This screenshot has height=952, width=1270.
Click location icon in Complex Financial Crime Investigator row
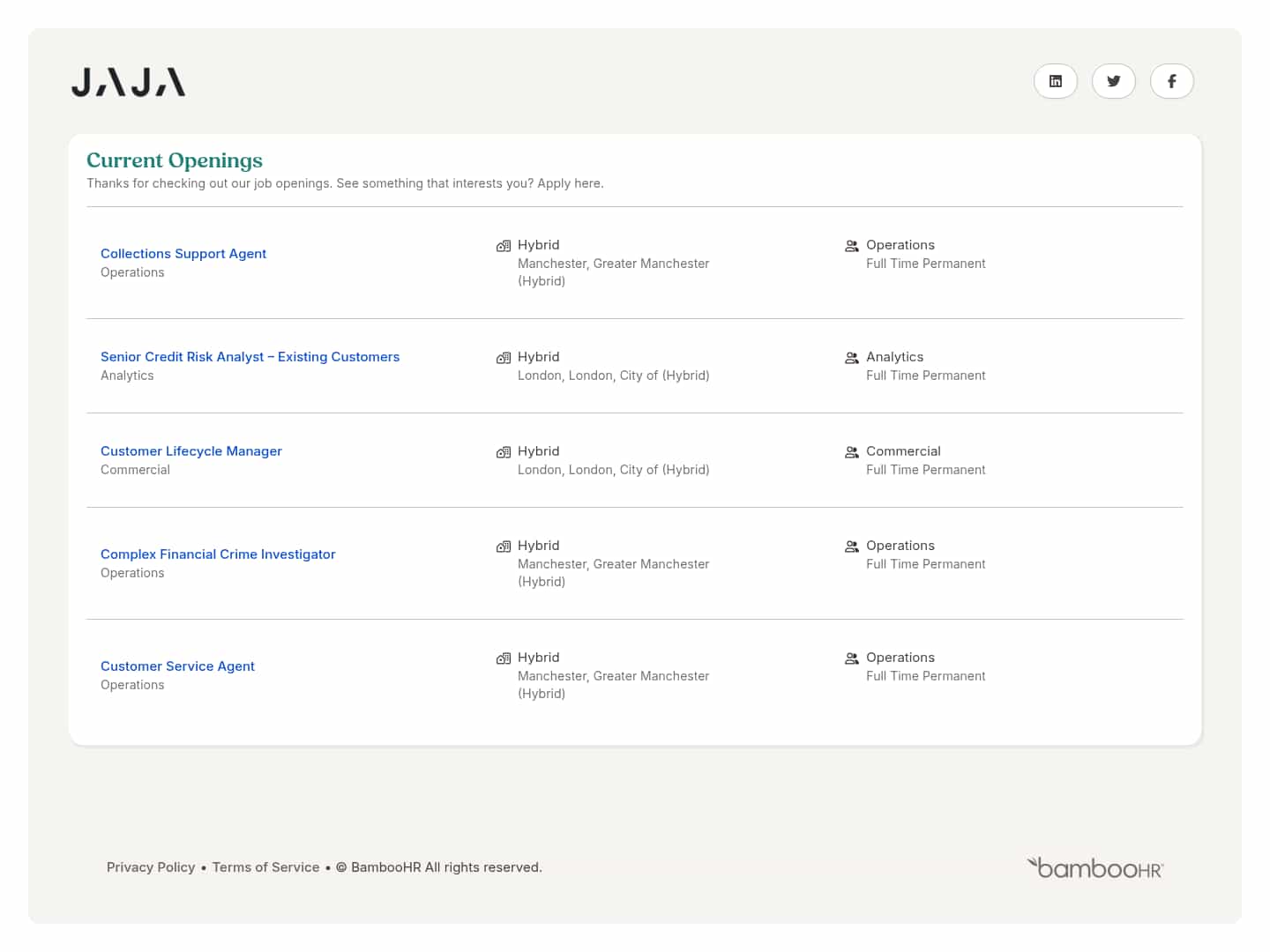pyautogui.click(x=504, y=547)
